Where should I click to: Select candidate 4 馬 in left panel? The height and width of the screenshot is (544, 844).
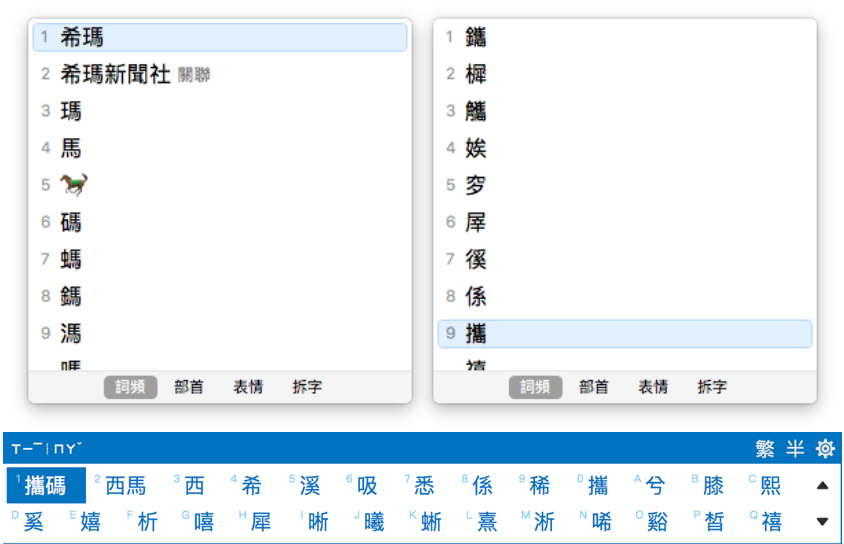[220, 148]
